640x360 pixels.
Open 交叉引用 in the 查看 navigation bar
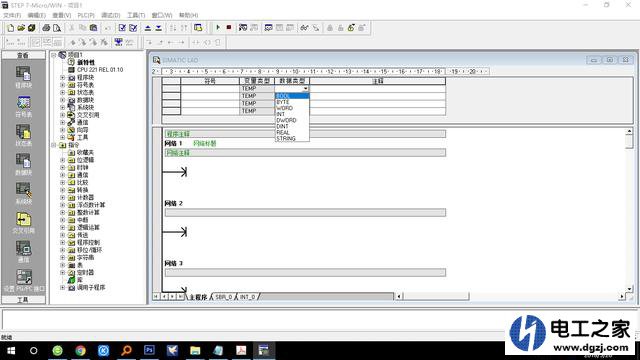click(x=23, y=223)
